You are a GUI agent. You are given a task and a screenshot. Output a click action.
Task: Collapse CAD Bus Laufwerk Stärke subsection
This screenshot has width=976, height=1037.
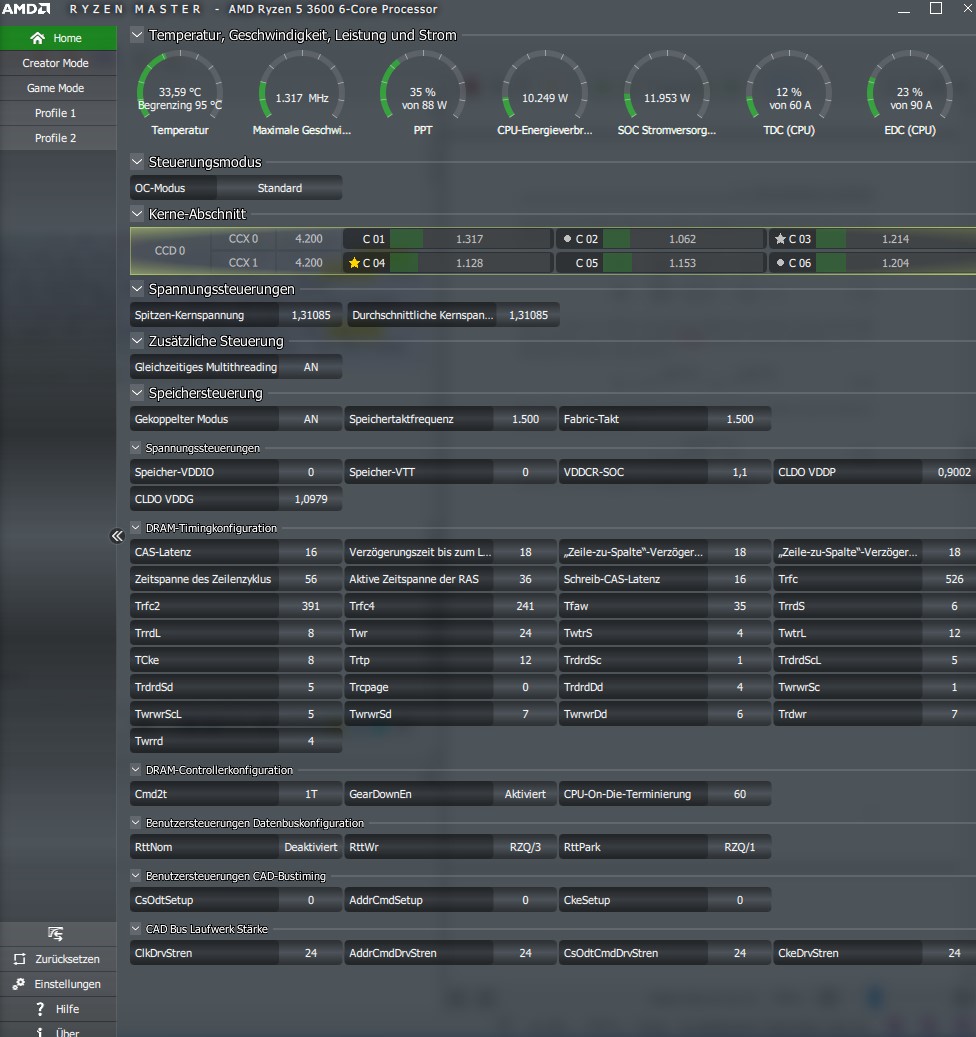136,929
